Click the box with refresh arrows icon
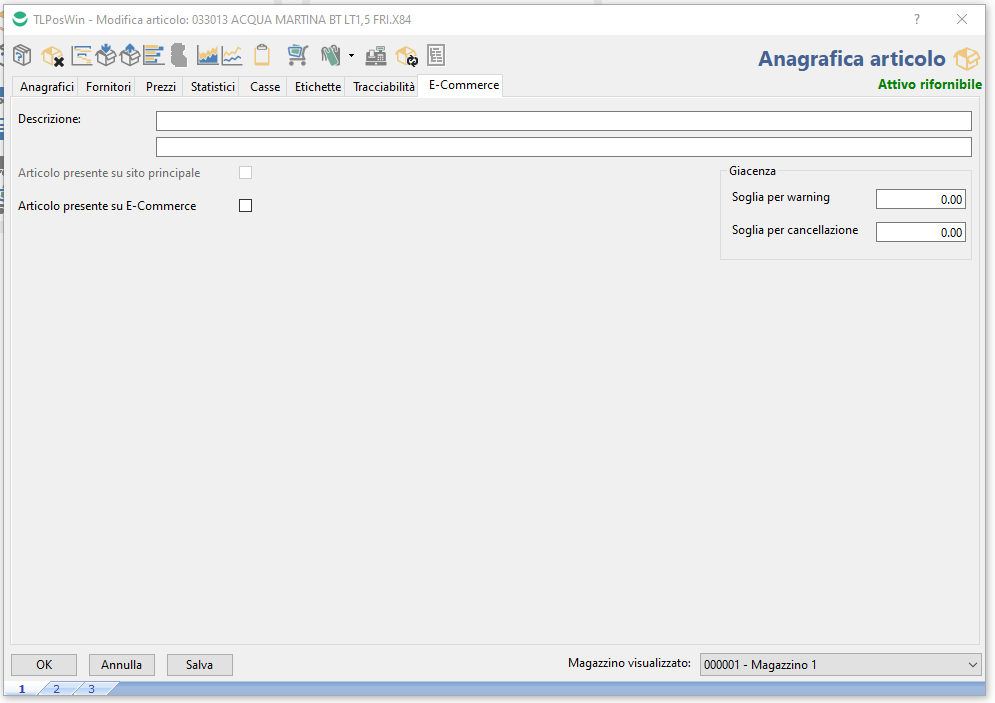995x703 pixels. click(406, 56)
